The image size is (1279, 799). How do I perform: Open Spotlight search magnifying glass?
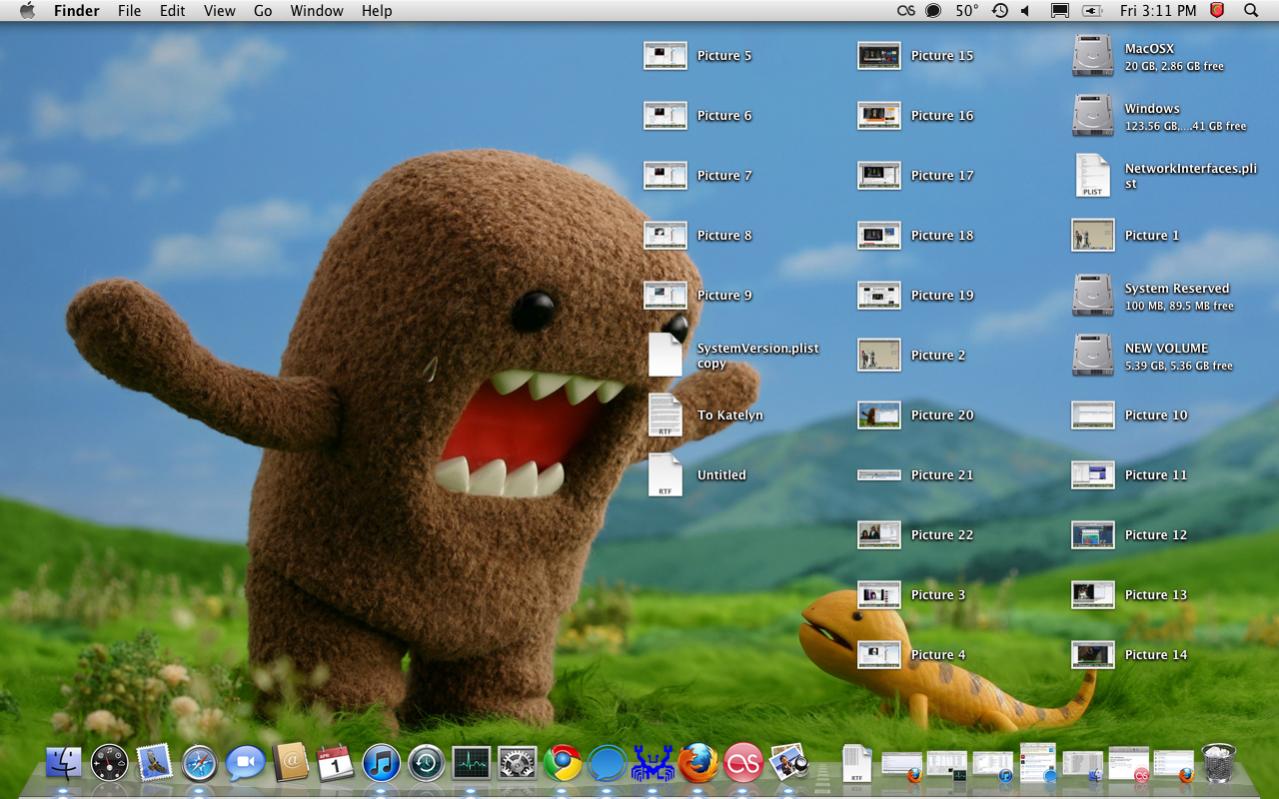pos(1250,11)
